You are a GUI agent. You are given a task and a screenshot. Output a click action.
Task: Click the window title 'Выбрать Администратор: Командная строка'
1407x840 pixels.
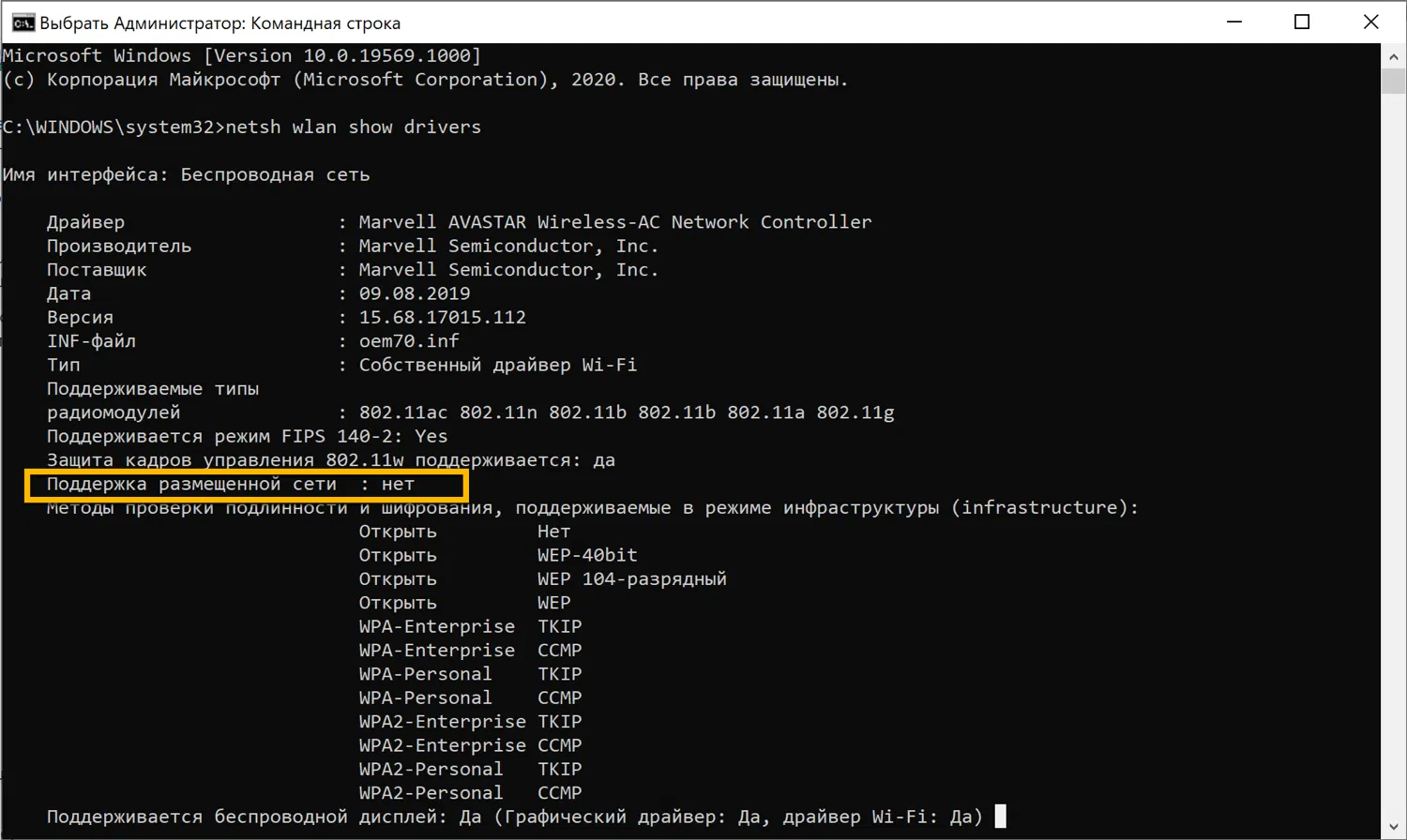point(219,23)
